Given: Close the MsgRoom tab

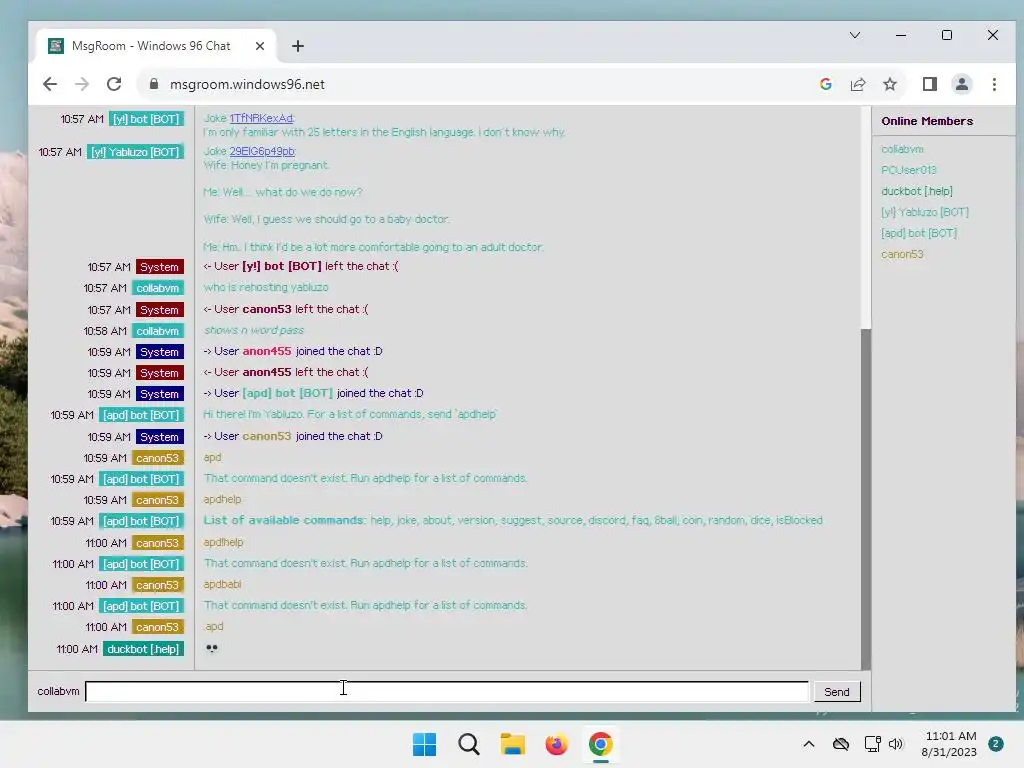Looking at the screenshot, I should pyautogui.click(x=260, y=46).
